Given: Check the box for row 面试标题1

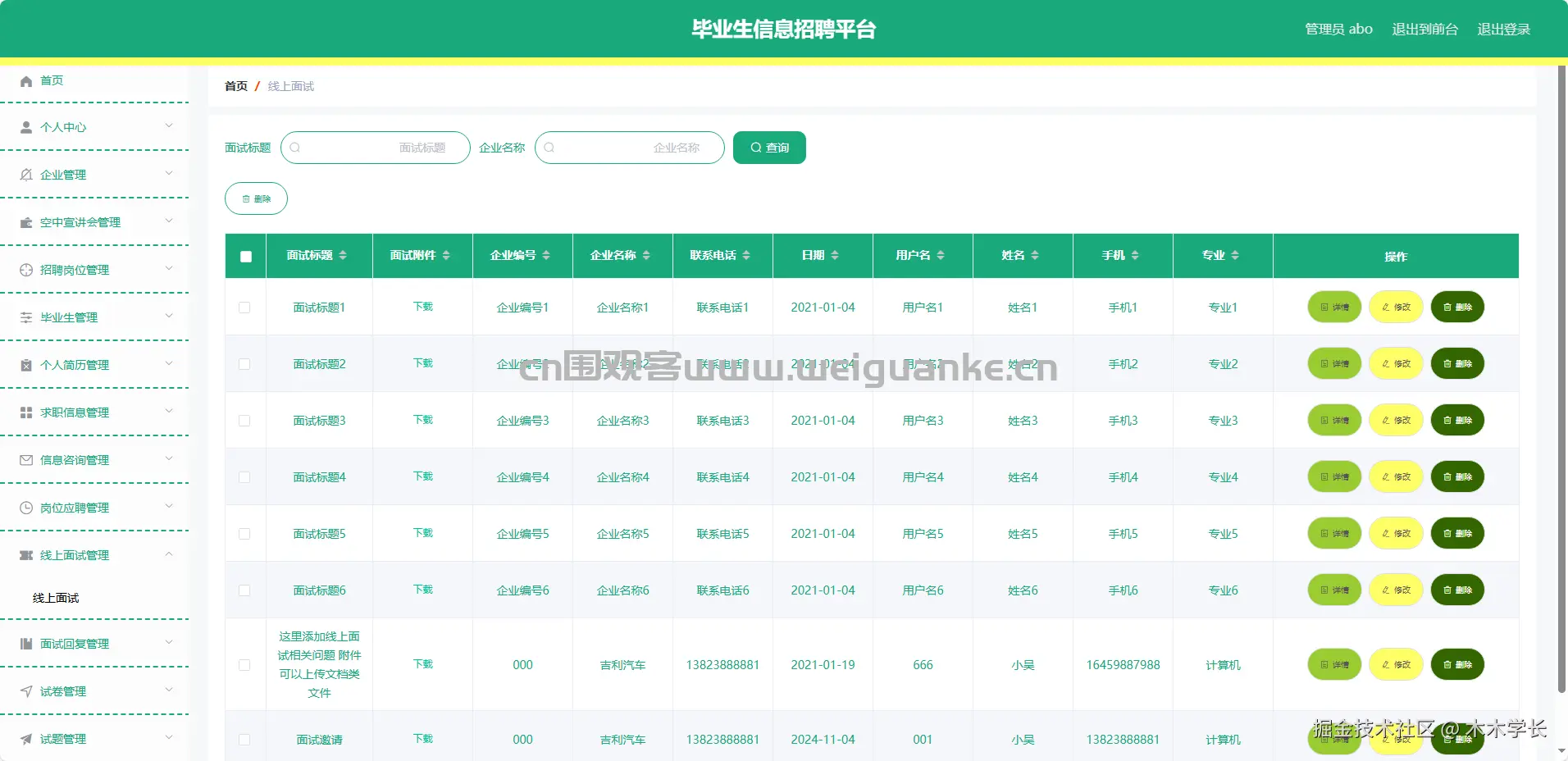Looking at the screenshot, I should click(x=244, y=308).
